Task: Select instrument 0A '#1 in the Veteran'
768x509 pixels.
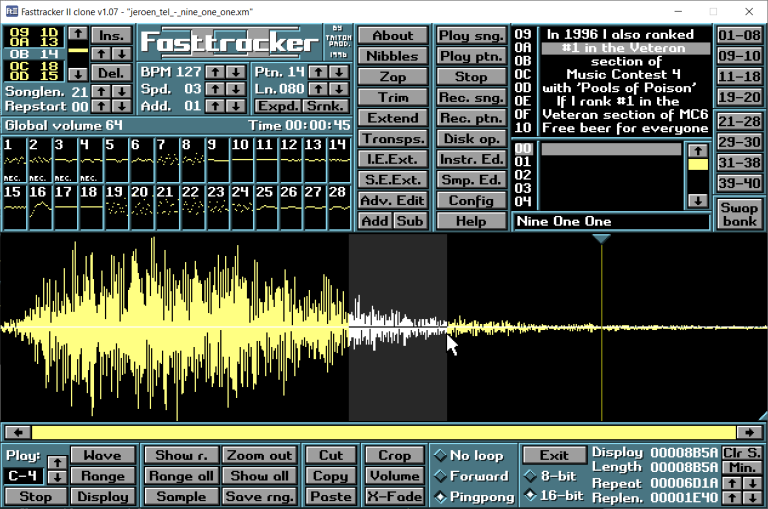Action: coord(625,48)
